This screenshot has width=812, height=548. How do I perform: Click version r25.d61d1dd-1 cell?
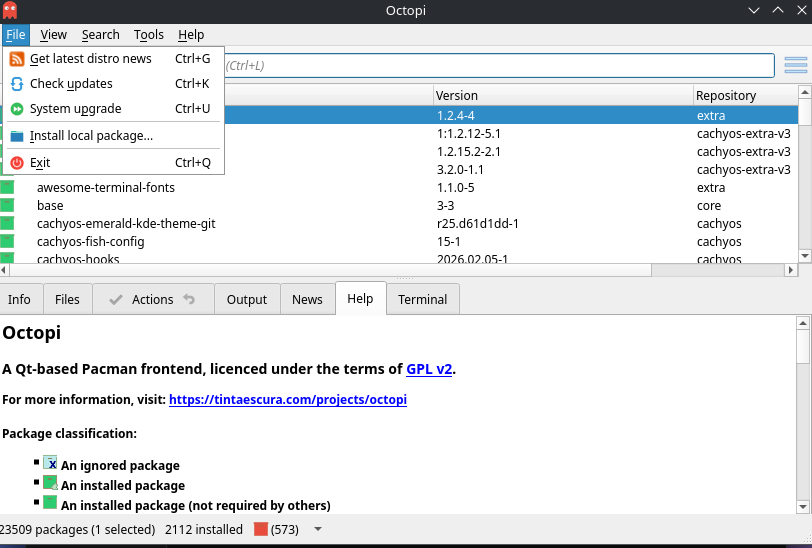477,224
